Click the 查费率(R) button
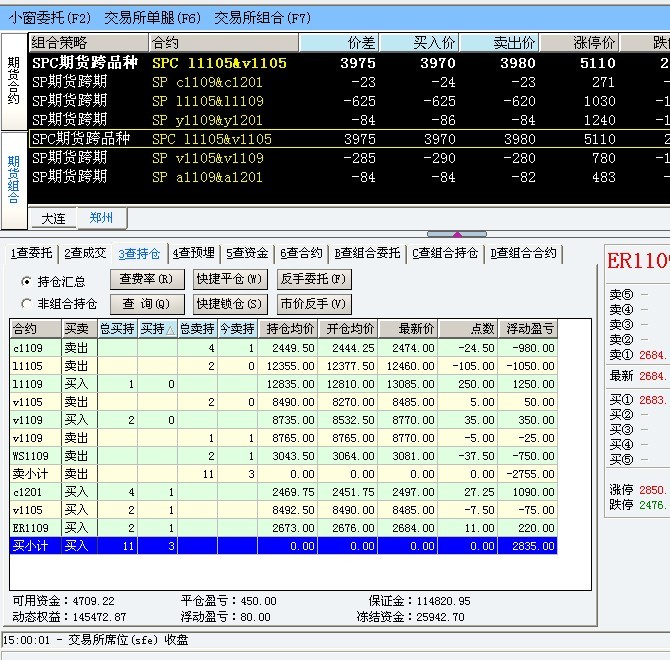Viewport: 670px width, 660px height. coord(147,279)
